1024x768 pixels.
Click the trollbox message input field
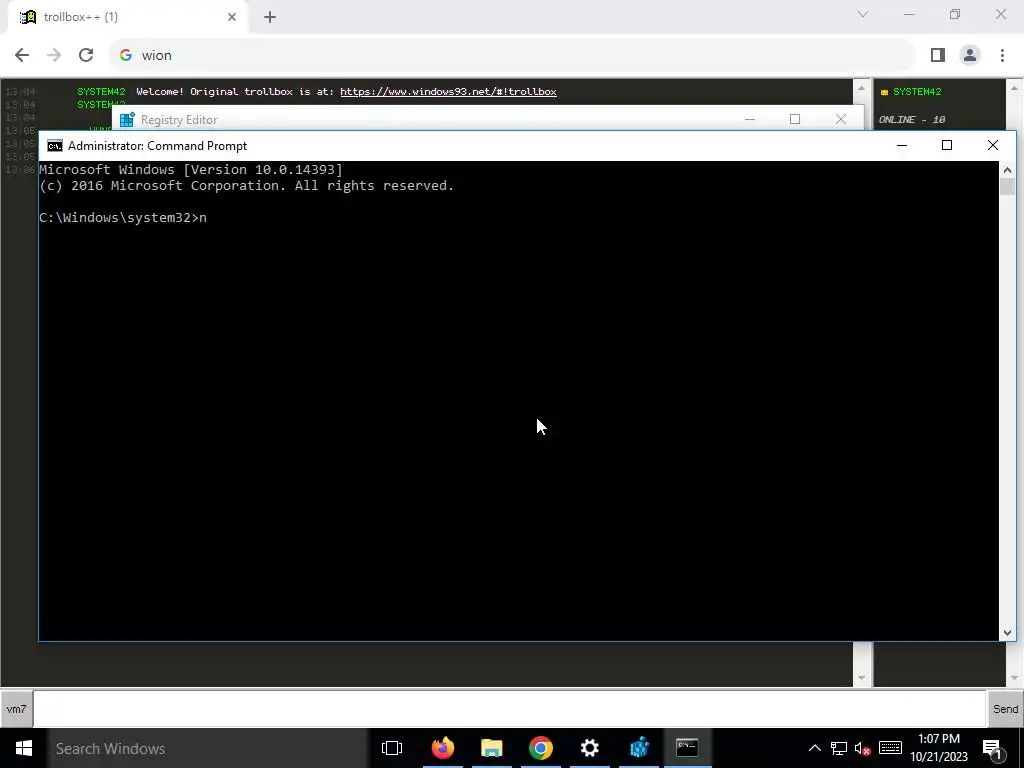tap(509, 709)
